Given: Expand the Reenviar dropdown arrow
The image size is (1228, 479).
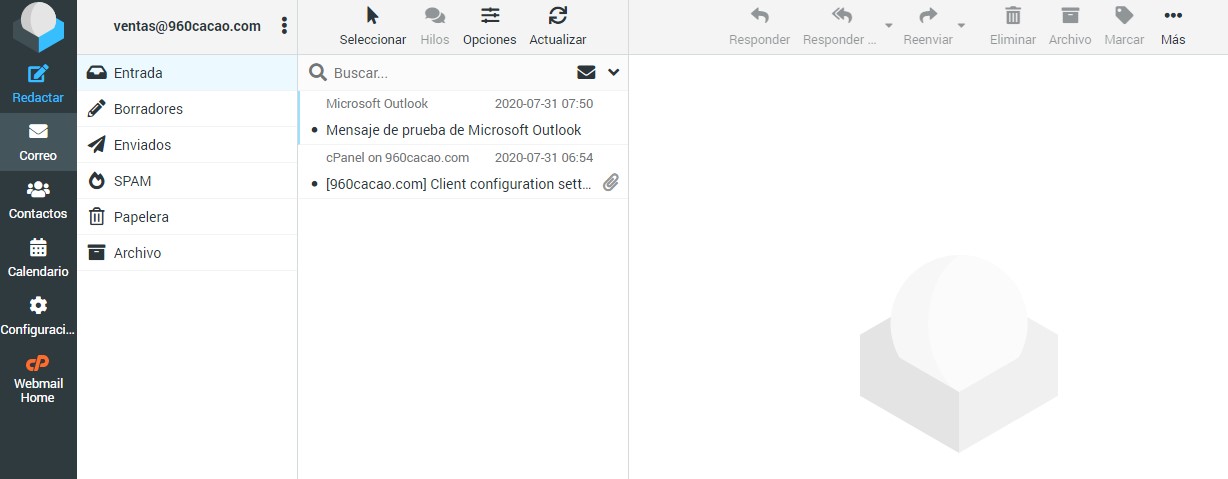Looking at the screenshot, I should point(961,27).
